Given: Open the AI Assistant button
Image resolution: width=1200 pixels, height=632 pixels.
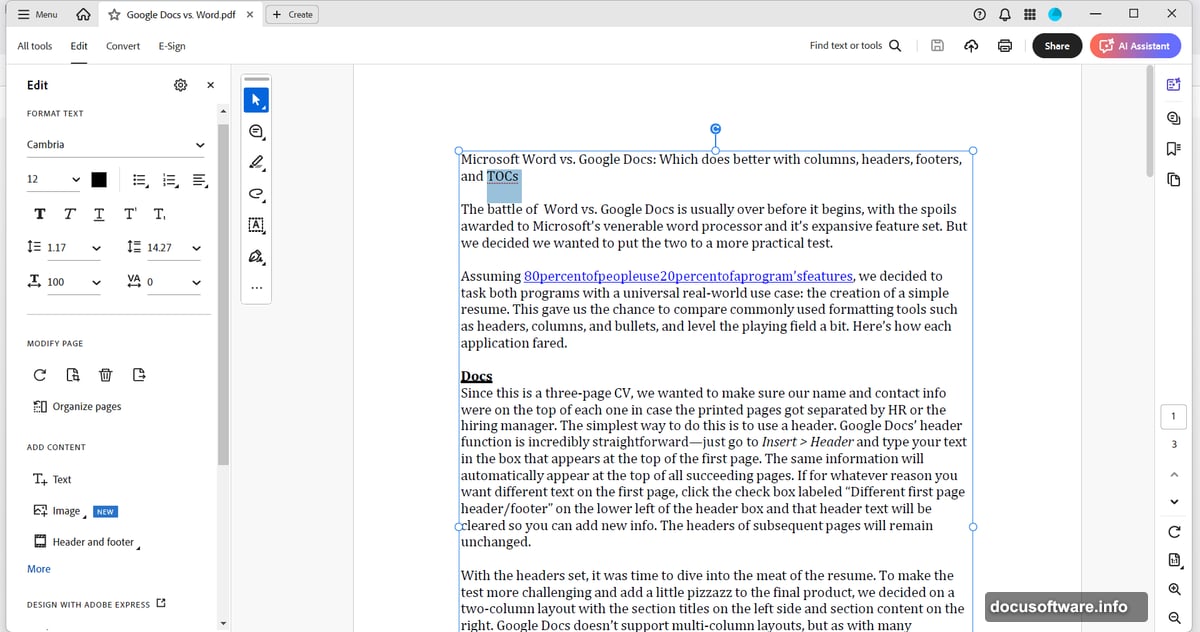Looking at the screenshot, I should click(x=1135, y=46).
